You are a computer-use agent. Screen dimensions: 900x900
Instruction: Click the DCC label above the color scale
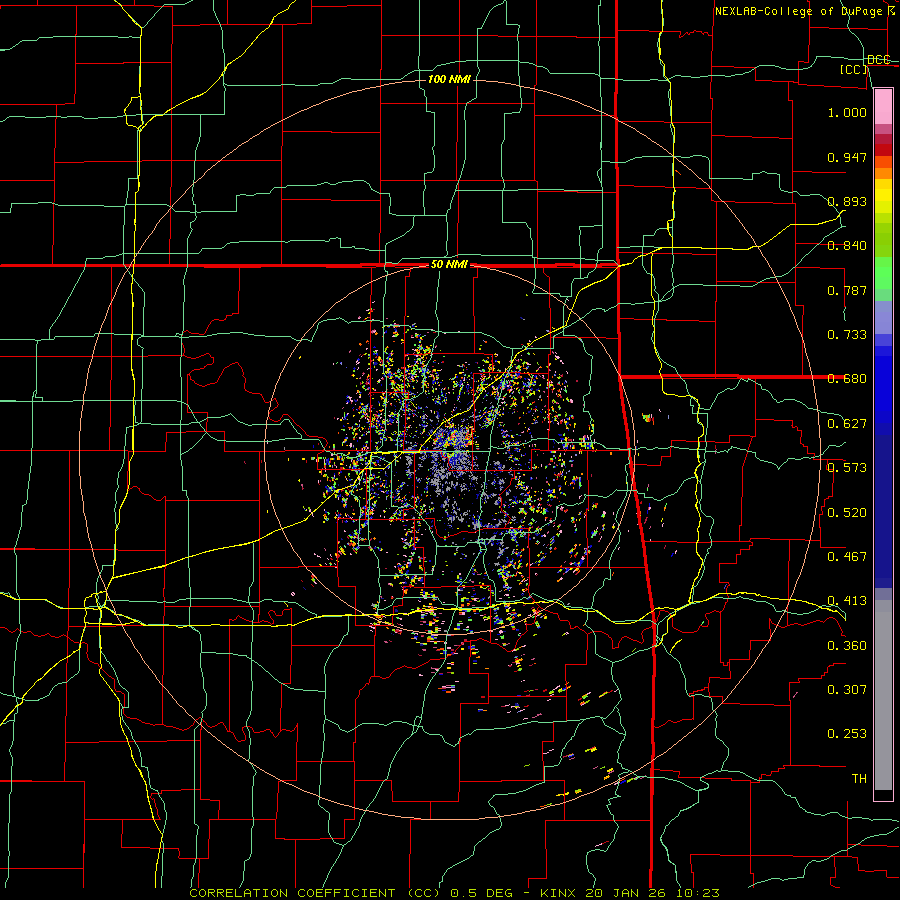pos(878,60)
